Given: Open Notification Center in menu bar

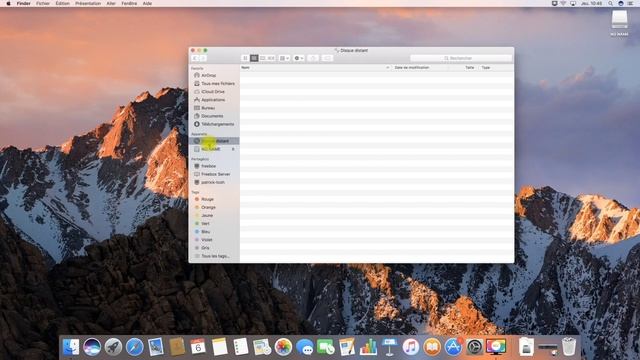Looking at the screenshot, I should click(631, 3).
